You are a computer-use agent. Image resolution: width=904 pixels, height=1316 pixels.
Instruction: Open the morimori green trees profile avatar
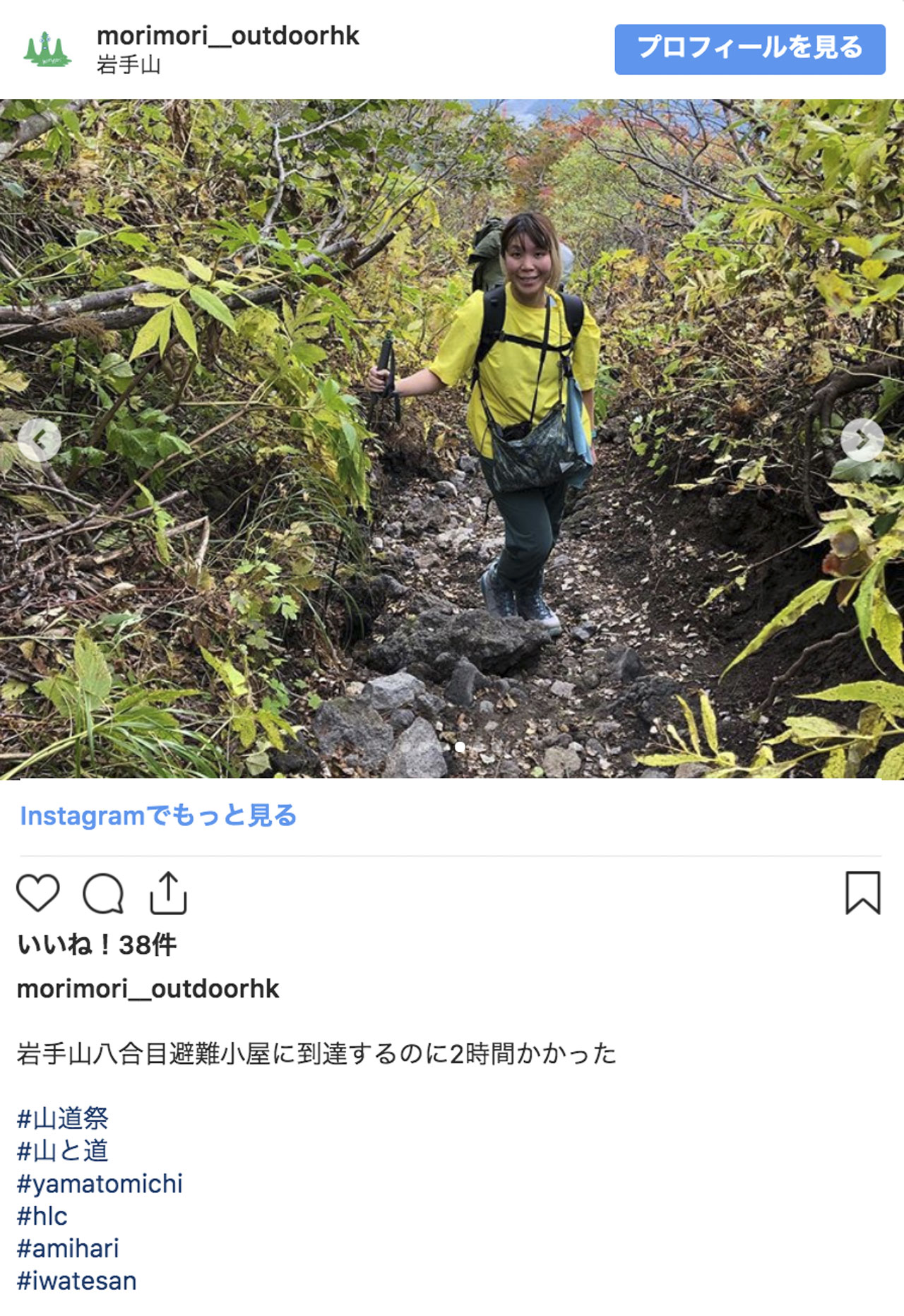point(47,49)
